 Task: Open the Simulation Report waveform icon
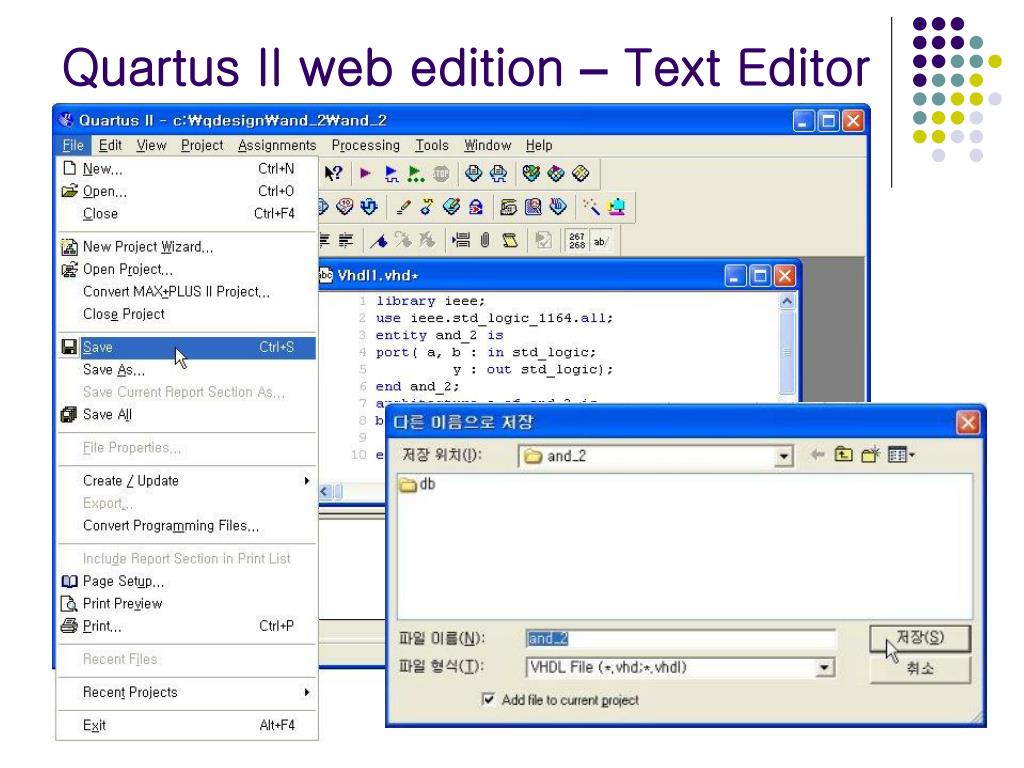pos(498,173)
